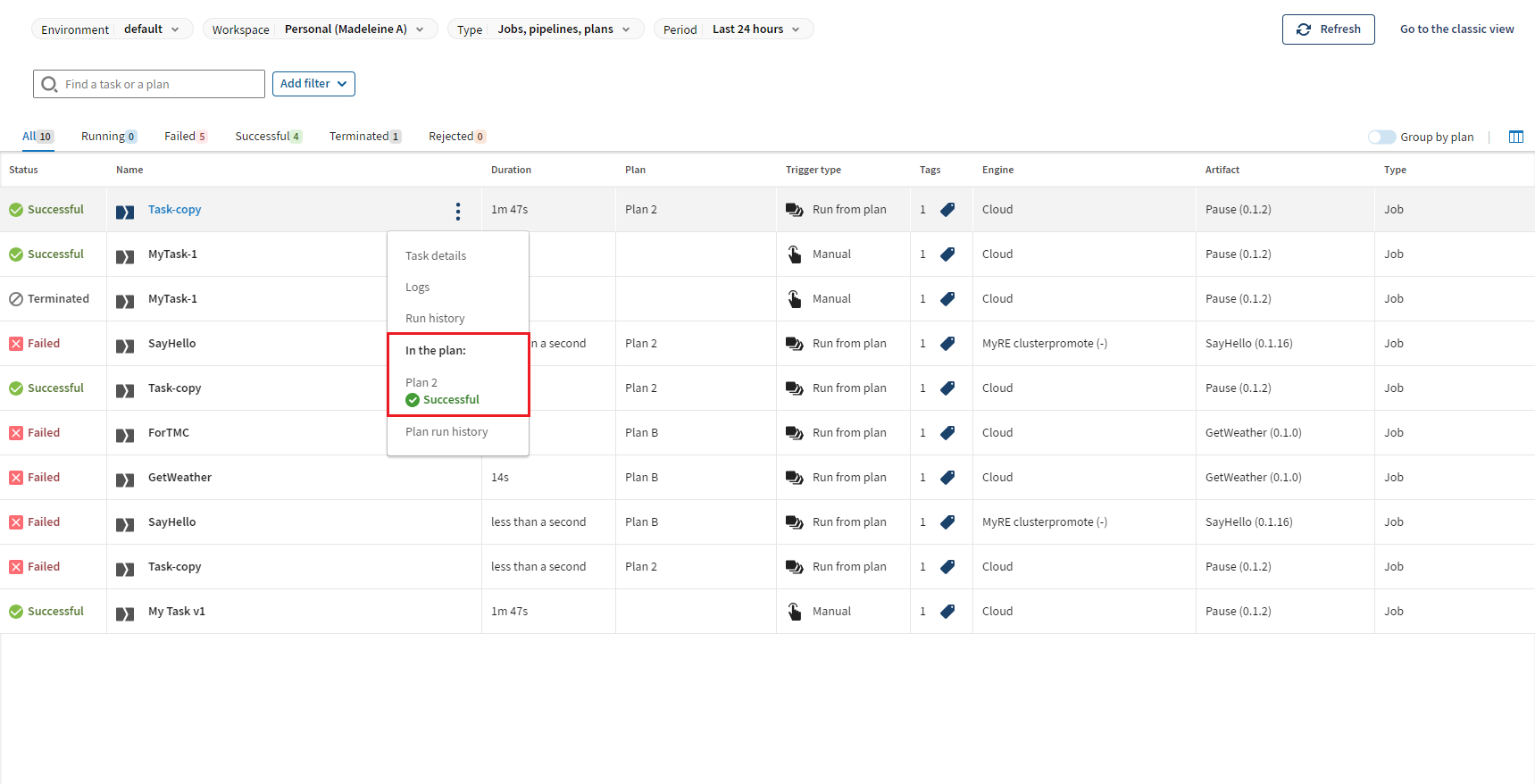
Task: Click the tag icon in the ForTMC row
Action: pos(947,433)
